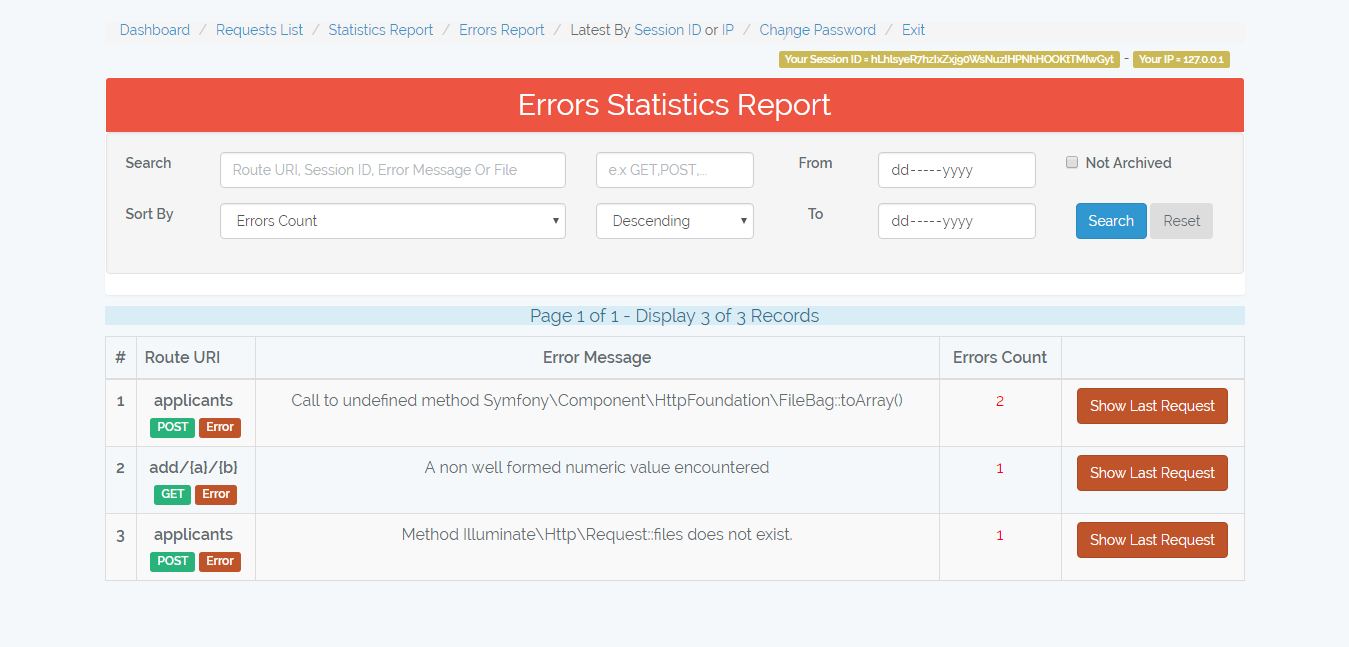
Task: Open Change Password page
Action: pyautogui.click(x=817, y=30)
